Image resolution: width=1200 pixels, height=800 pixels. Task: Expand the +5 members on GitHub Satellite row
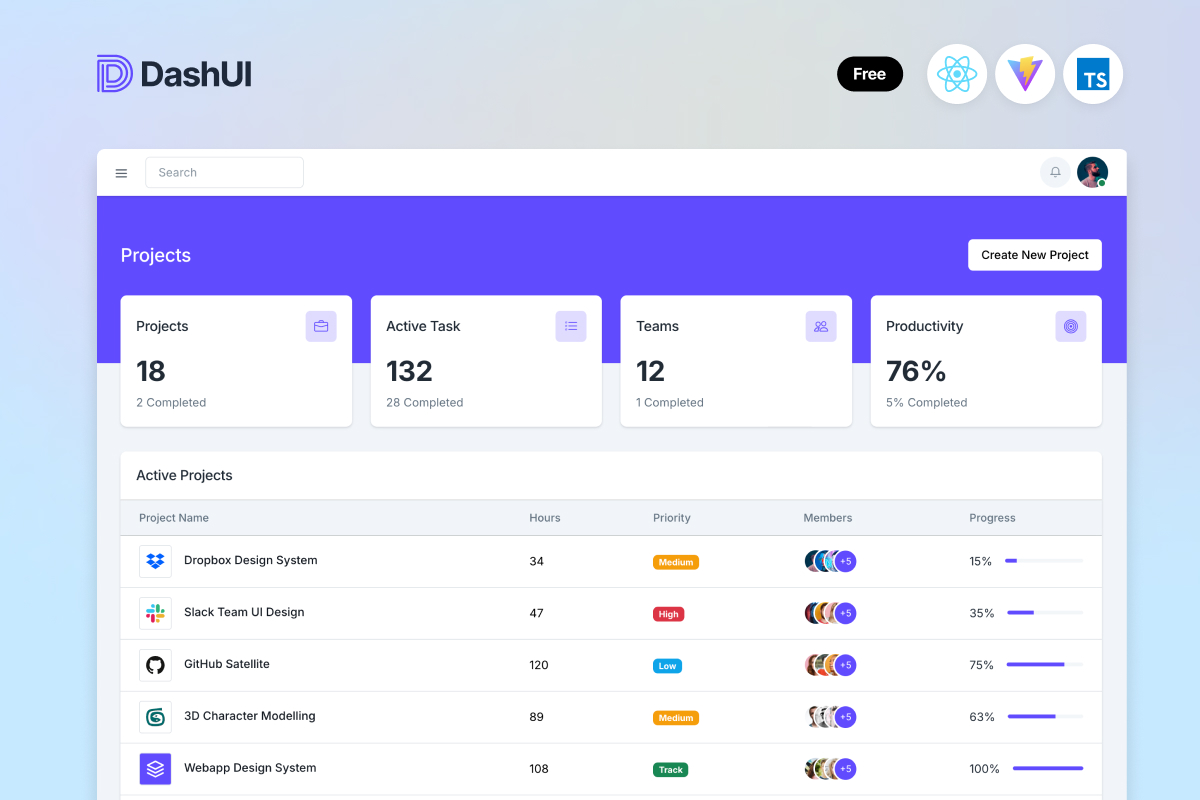(845, 665)
